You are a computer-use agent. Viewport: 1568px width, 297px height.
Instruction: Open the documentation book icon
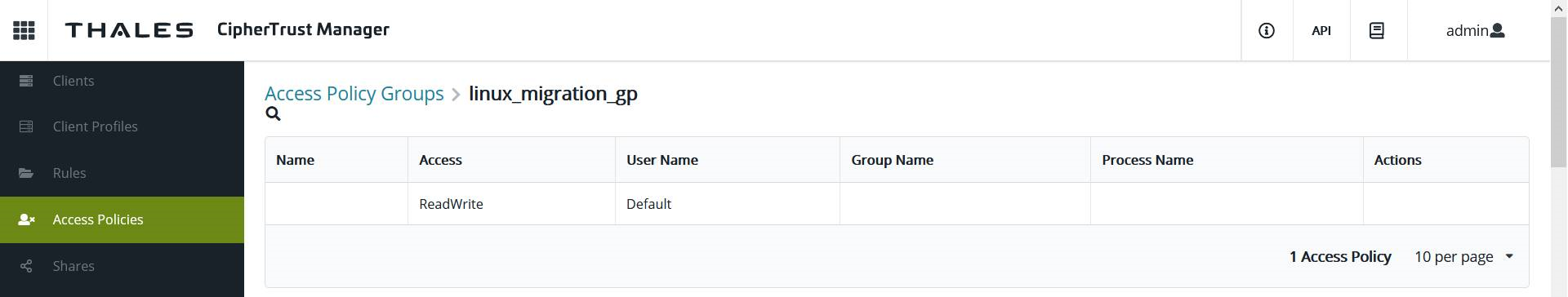[1377, 30]
